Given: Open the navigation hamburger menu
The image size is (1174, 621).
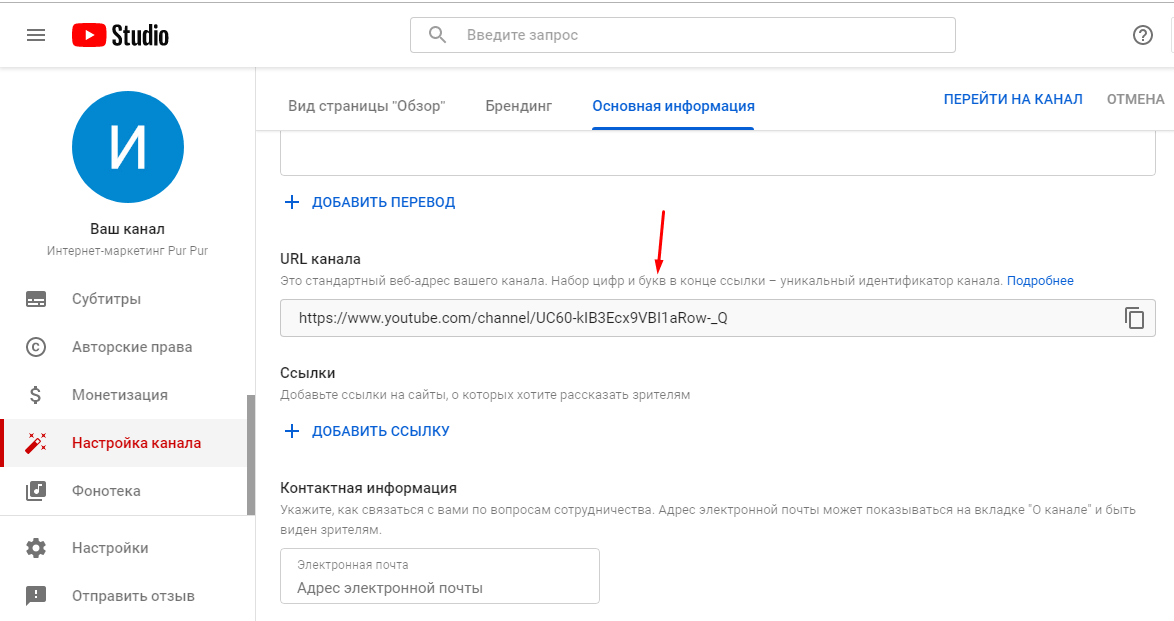Looking at the screenshot, I should 36,34.
